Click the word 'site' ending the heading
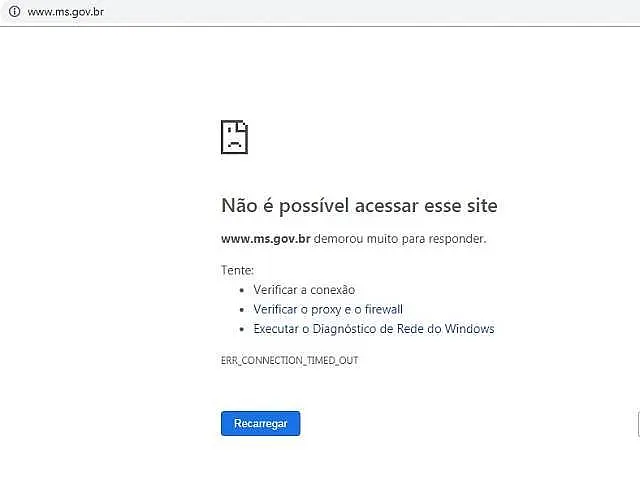 click(x=482, y=205)
